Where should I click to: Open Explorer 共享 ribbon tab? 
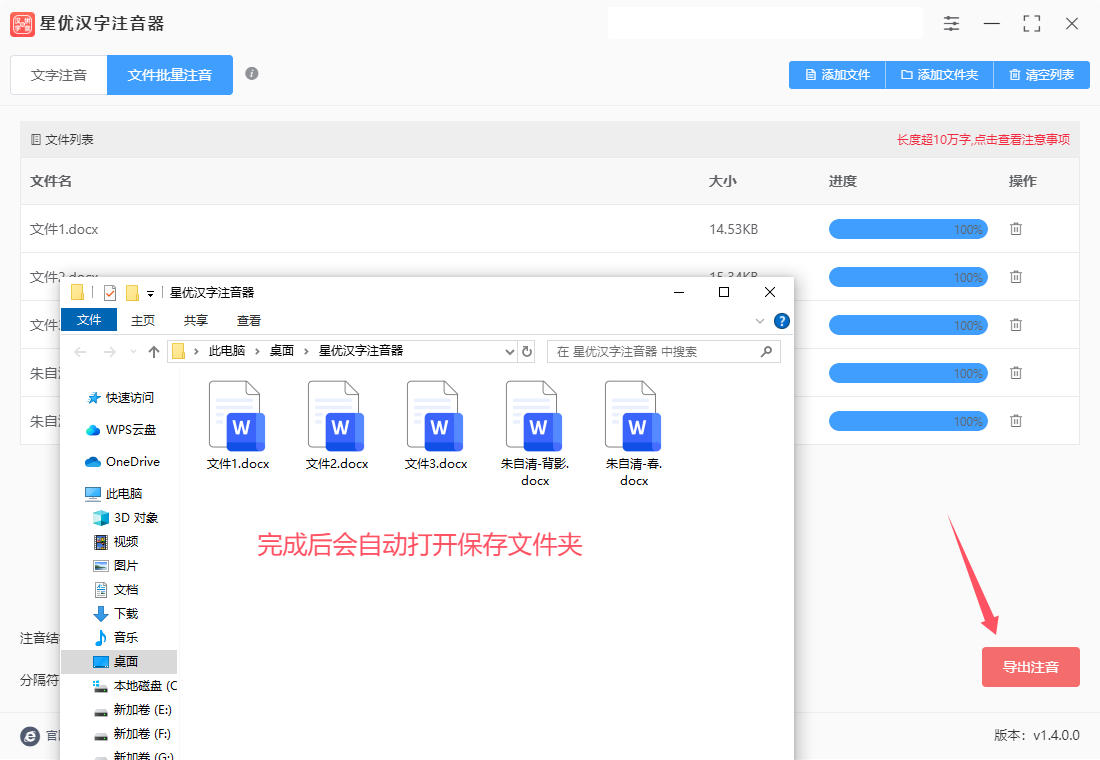click(x=196, y=321)
